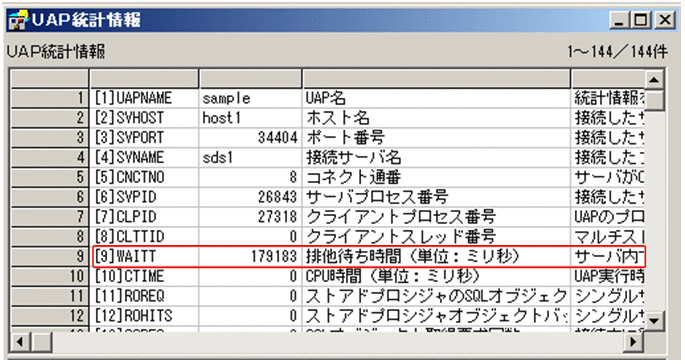685x364 pixels.
Task: Click the value cell 26843
Action: coord(250,197)
